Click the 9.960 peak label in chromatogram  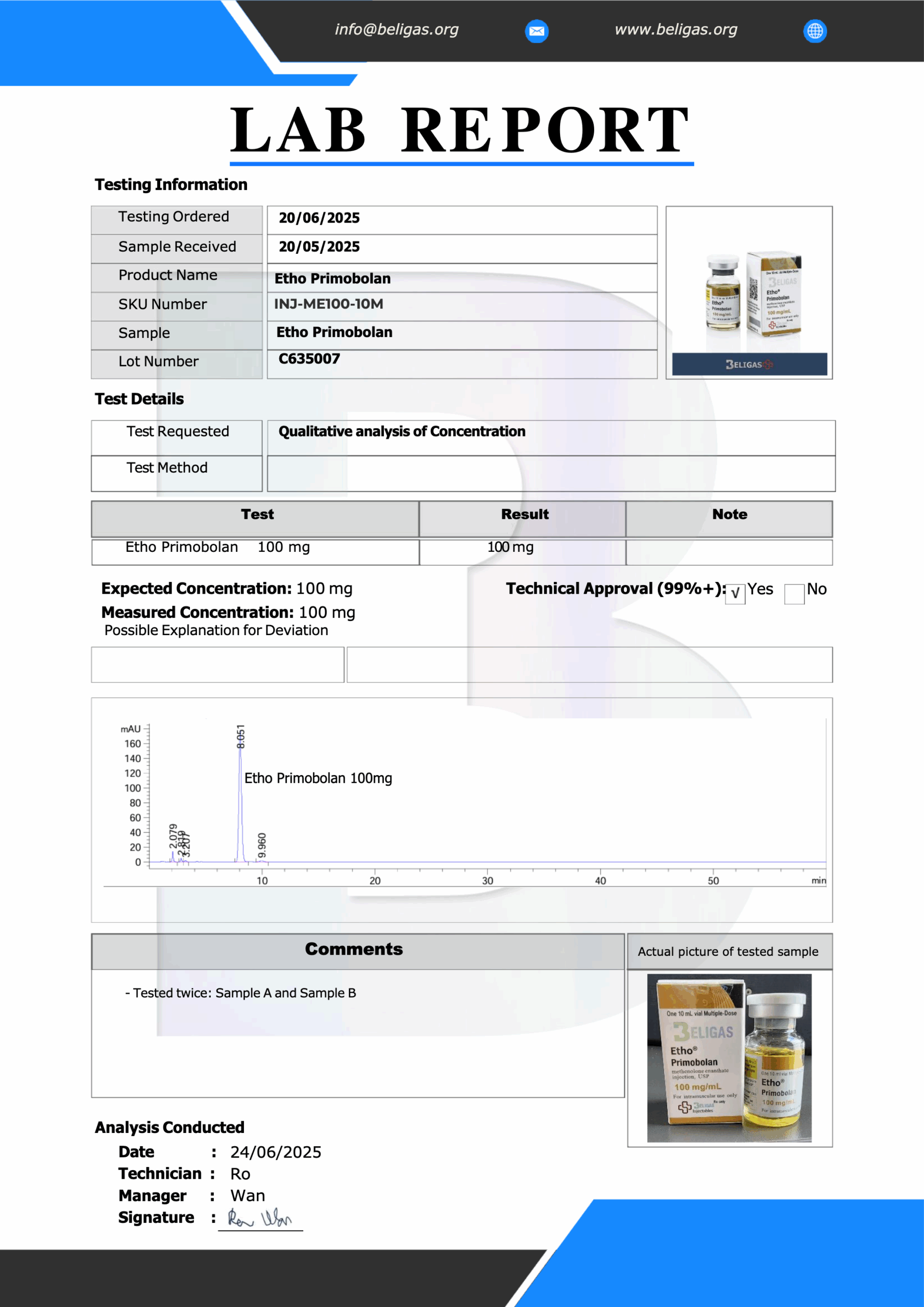click(x=262, y=845)
